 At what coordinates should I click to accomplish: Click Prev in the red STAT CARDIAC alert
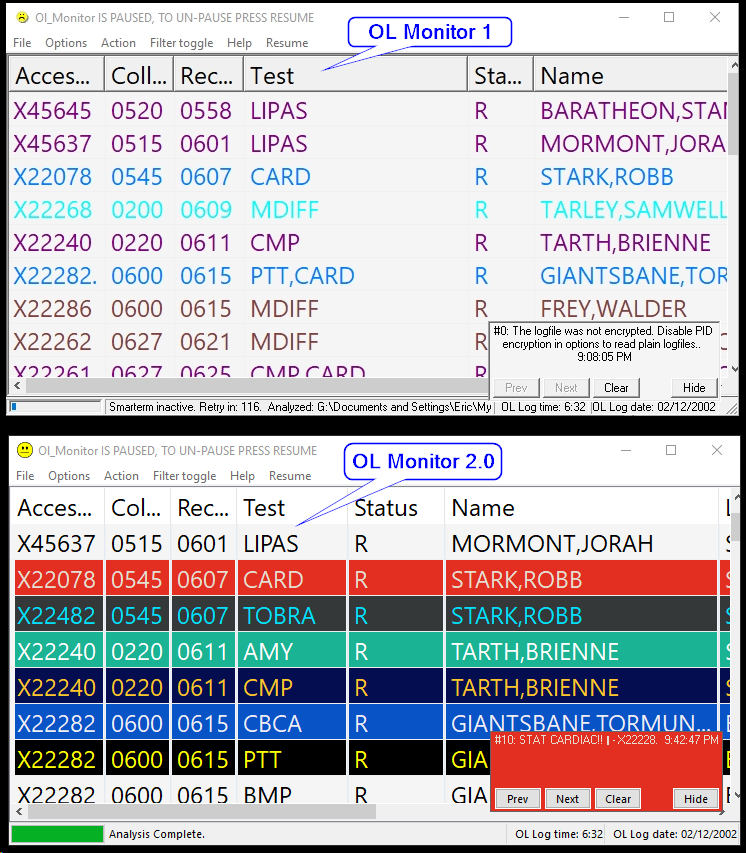pyautogui.click(x=517, y=799)
